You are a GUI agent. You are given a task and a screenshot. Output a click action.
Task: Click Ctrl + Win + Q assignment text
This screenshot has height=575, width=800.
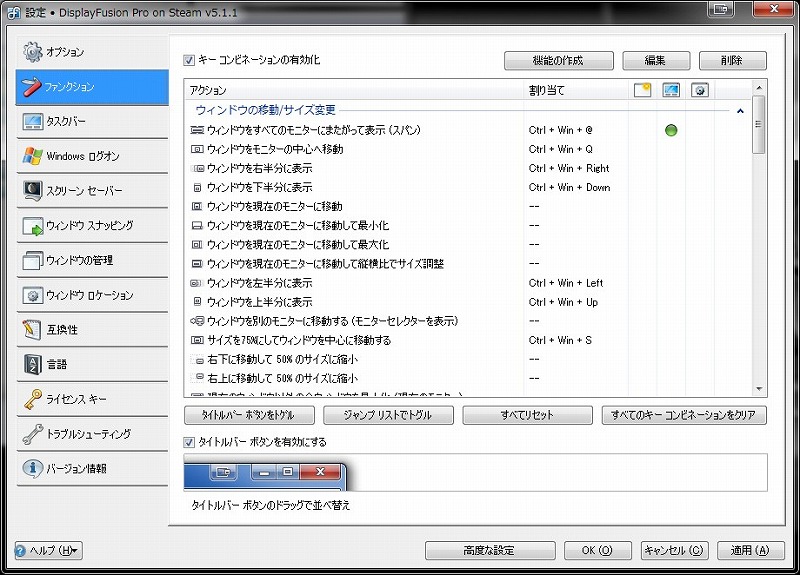(560, 149)
